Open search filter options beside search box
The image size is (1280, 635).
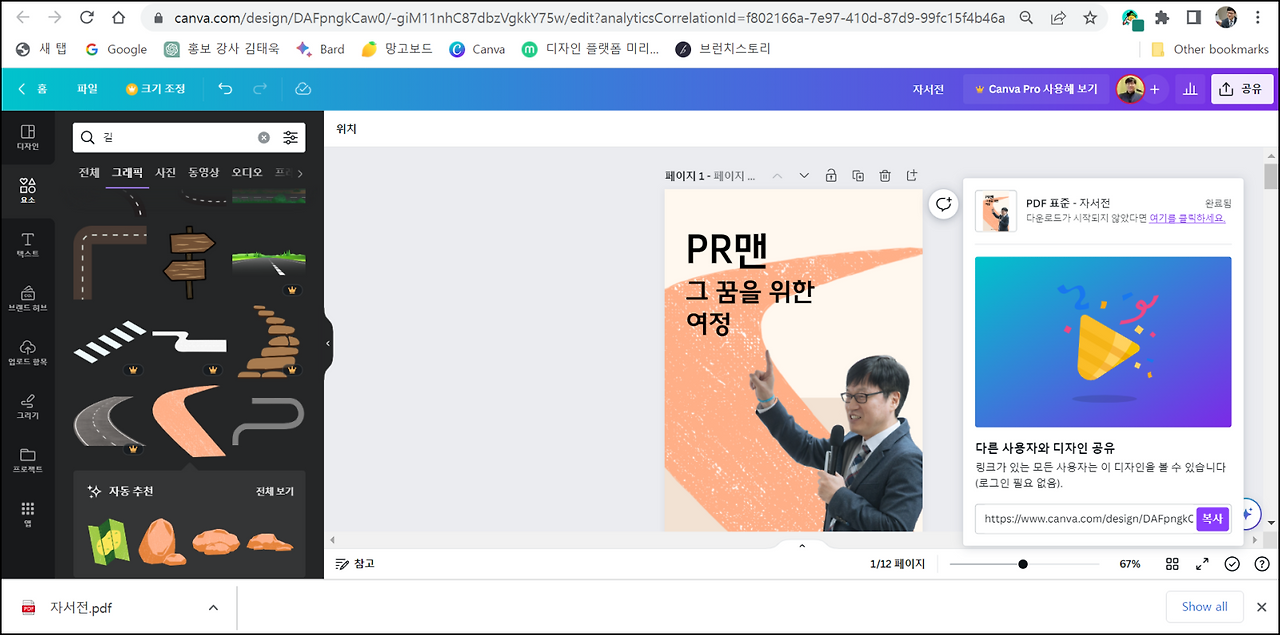tap(290, 135)
